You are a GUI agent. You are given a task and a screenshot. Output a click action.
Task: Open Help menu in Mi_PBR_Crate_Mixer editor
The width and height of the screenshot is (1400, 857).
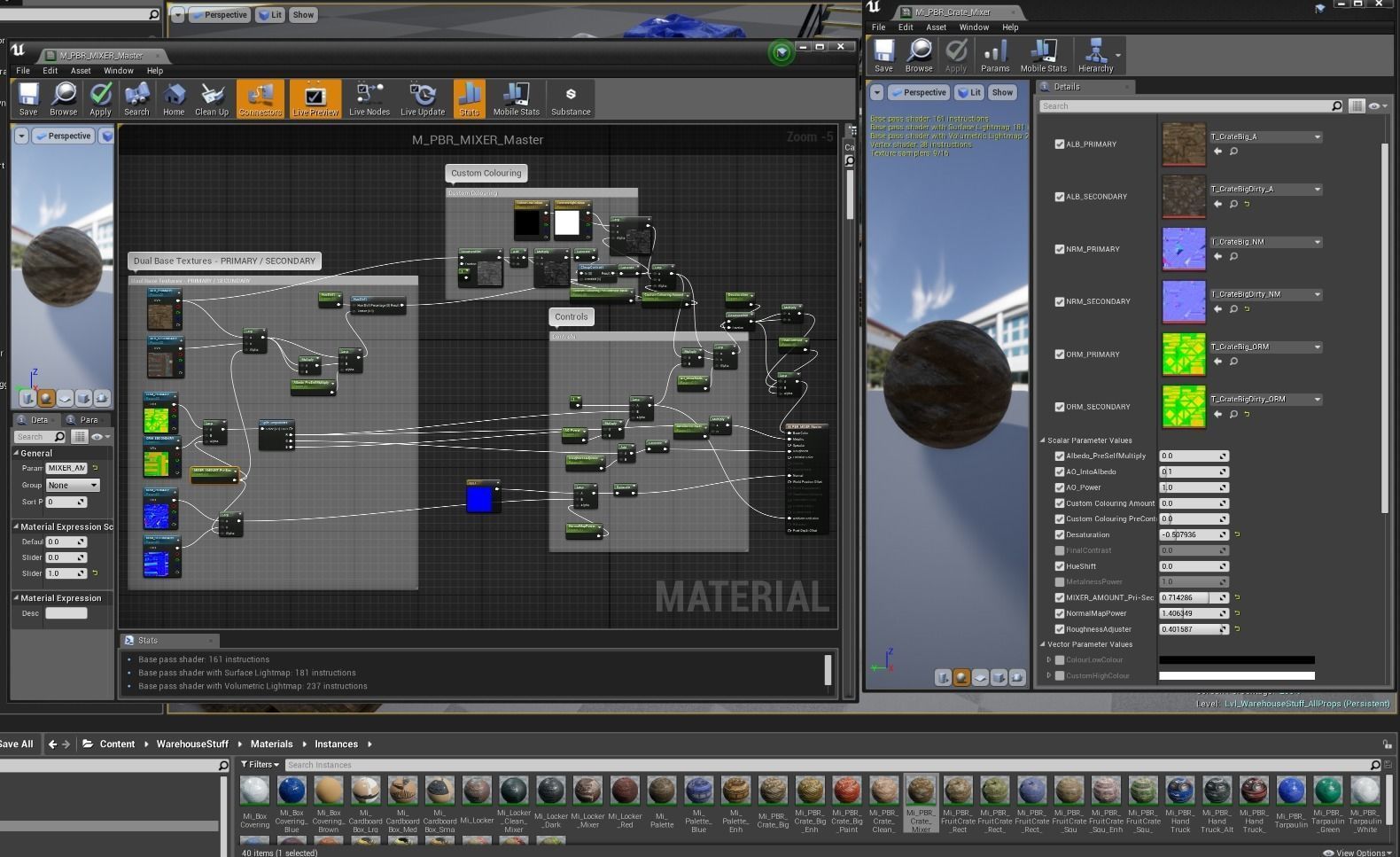tap(1010, 27)
